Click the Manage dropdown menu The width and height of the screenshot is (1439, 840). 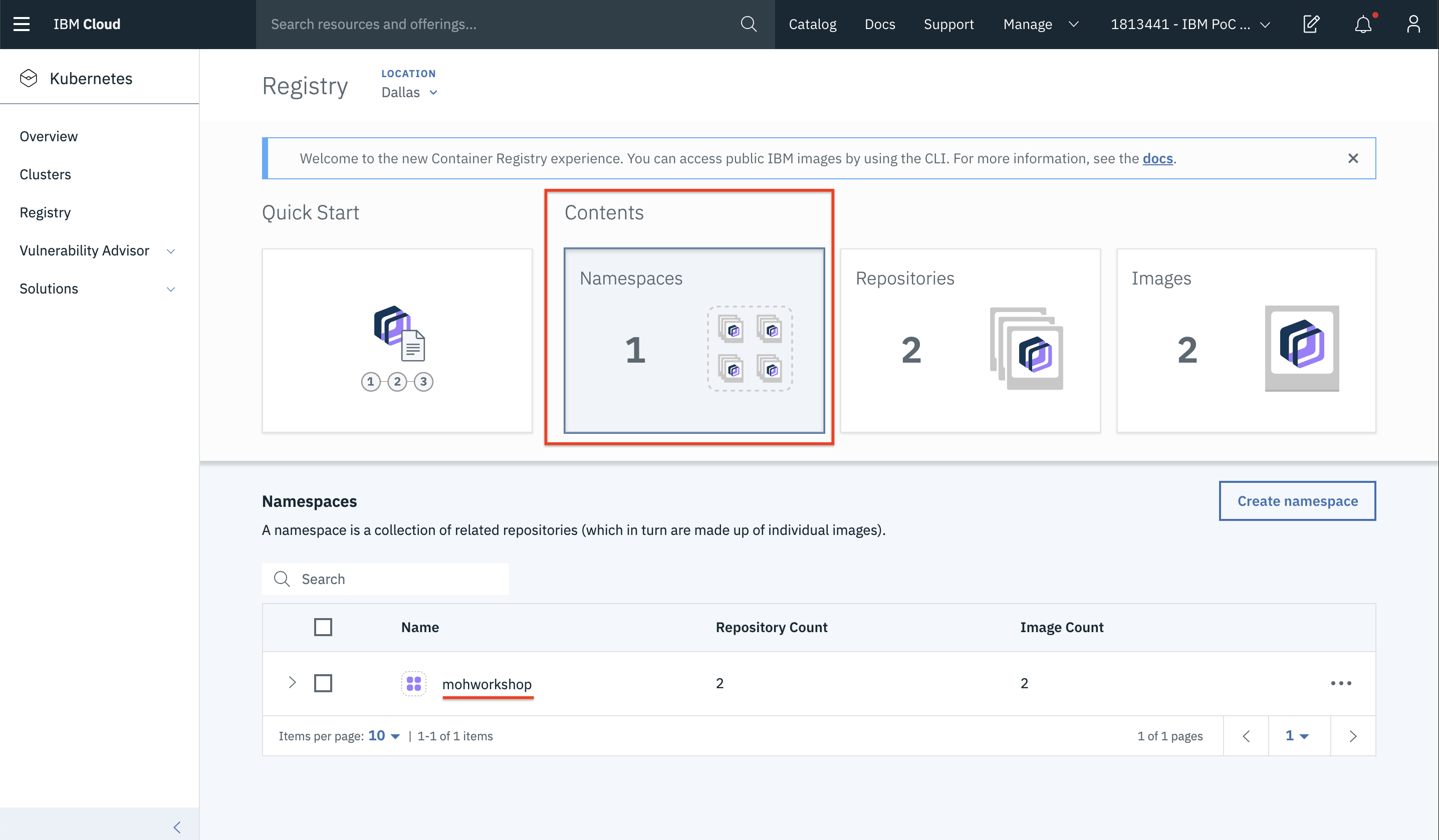[1040, 23]
